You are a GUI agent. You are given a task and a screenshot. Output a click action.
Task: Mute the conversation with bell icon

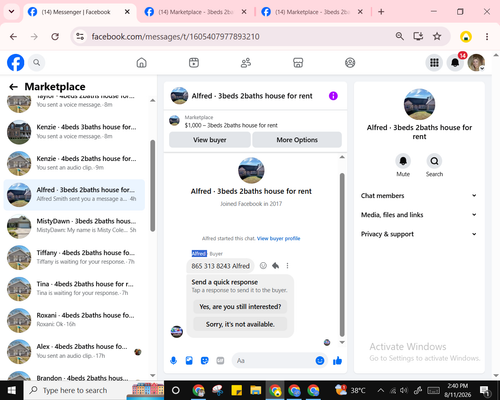point(403,161)
